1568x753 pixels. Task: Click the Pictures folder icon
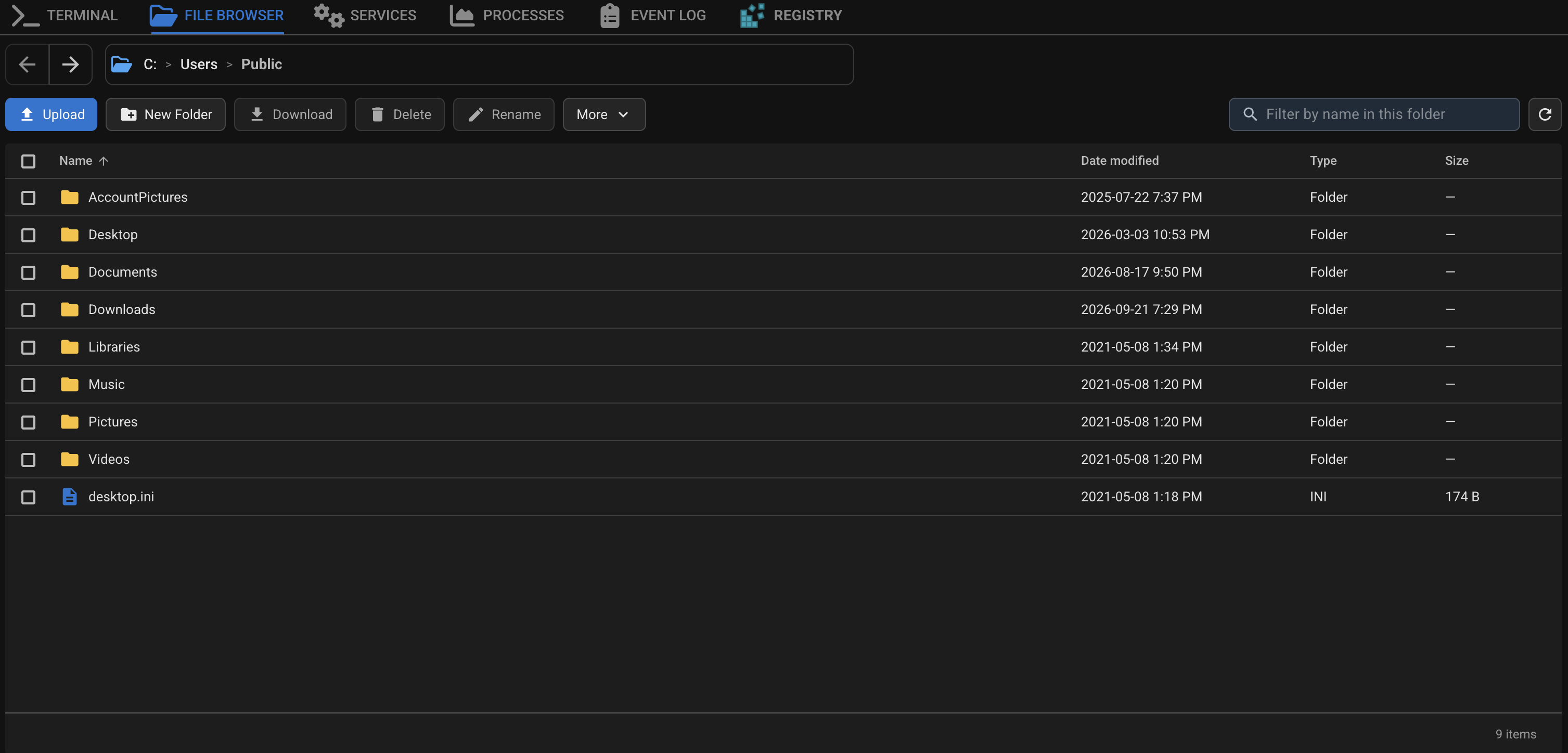(x=69, y=422)
